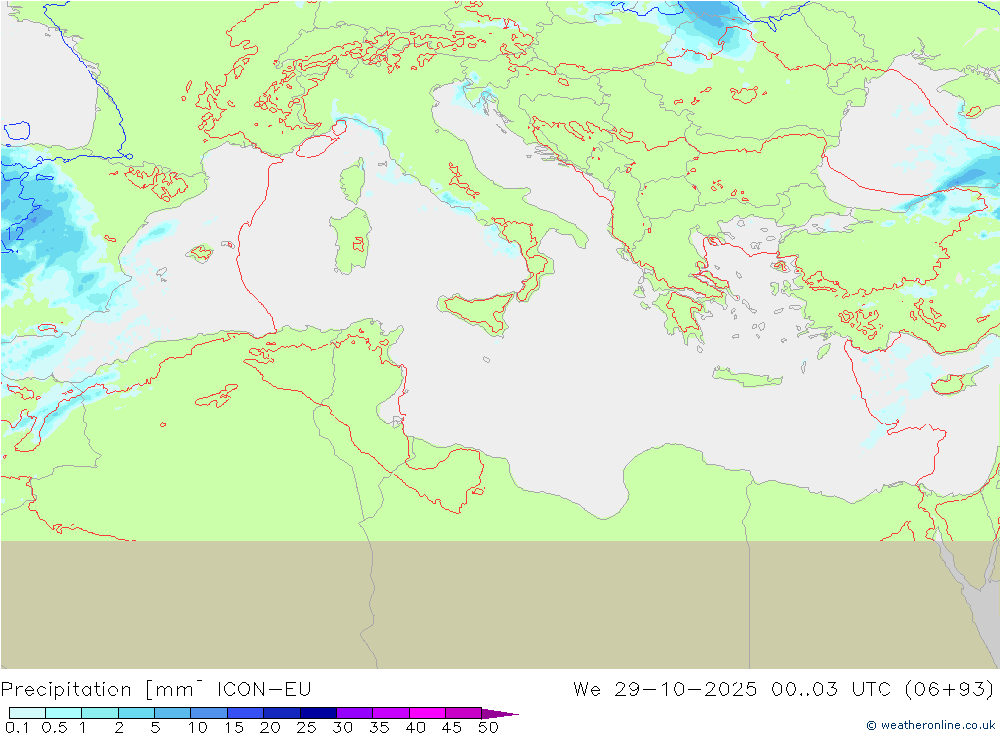Select the forecast date 'We 29-10-2025 00..03 UTC (06+93)' text

(783, 690)
